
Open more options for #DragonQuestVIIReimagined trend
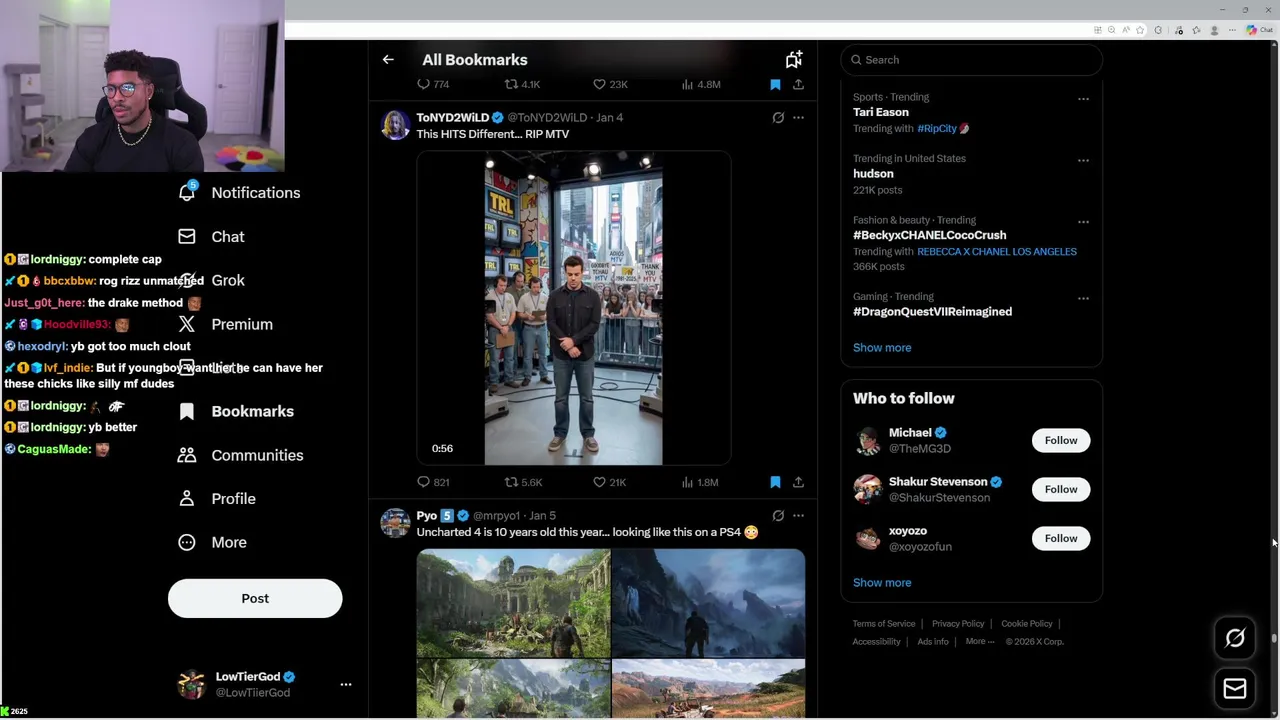coord(1083,298)
